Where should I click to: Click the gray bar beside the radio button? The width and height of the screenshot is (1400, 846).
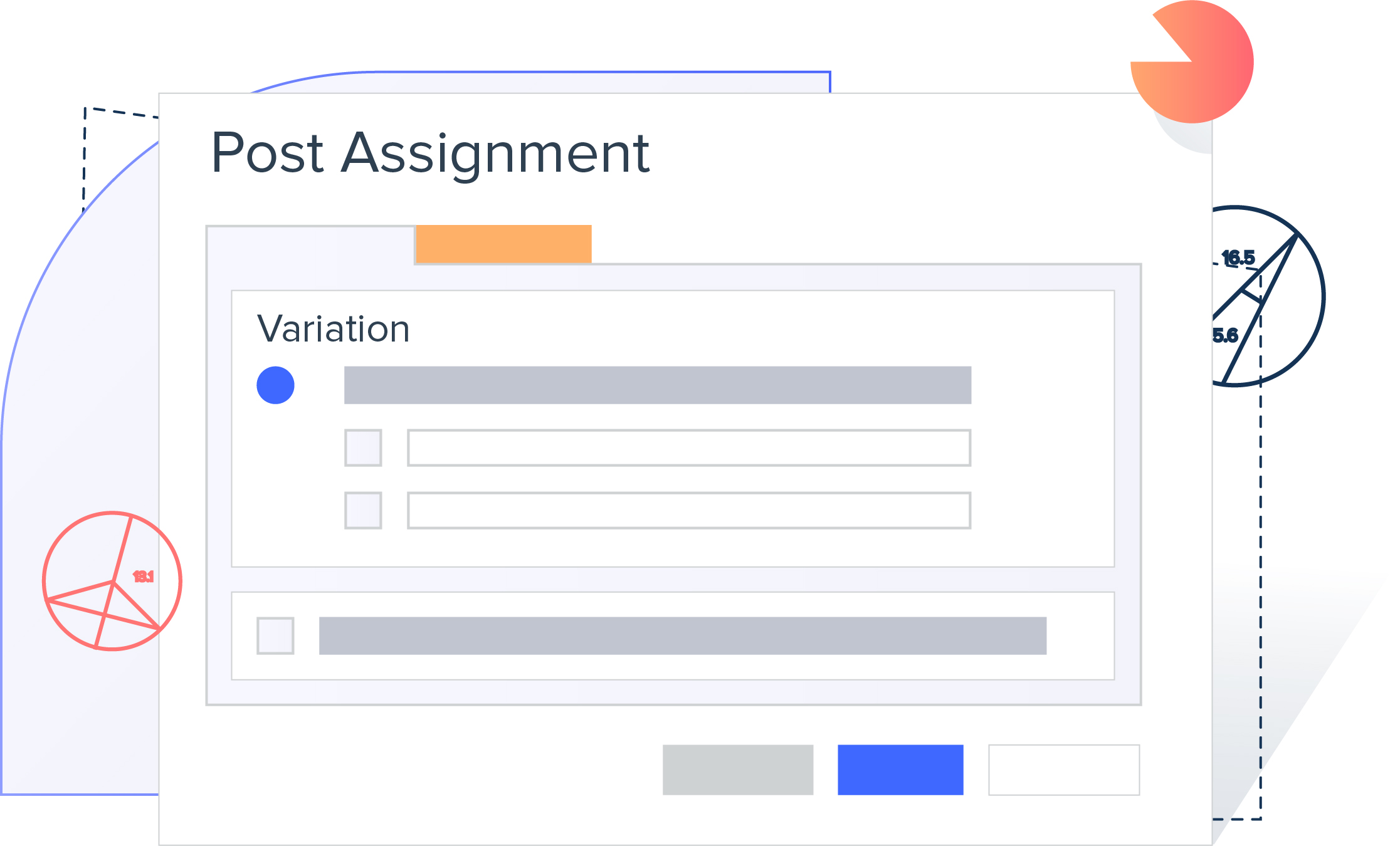coord(658,385)
